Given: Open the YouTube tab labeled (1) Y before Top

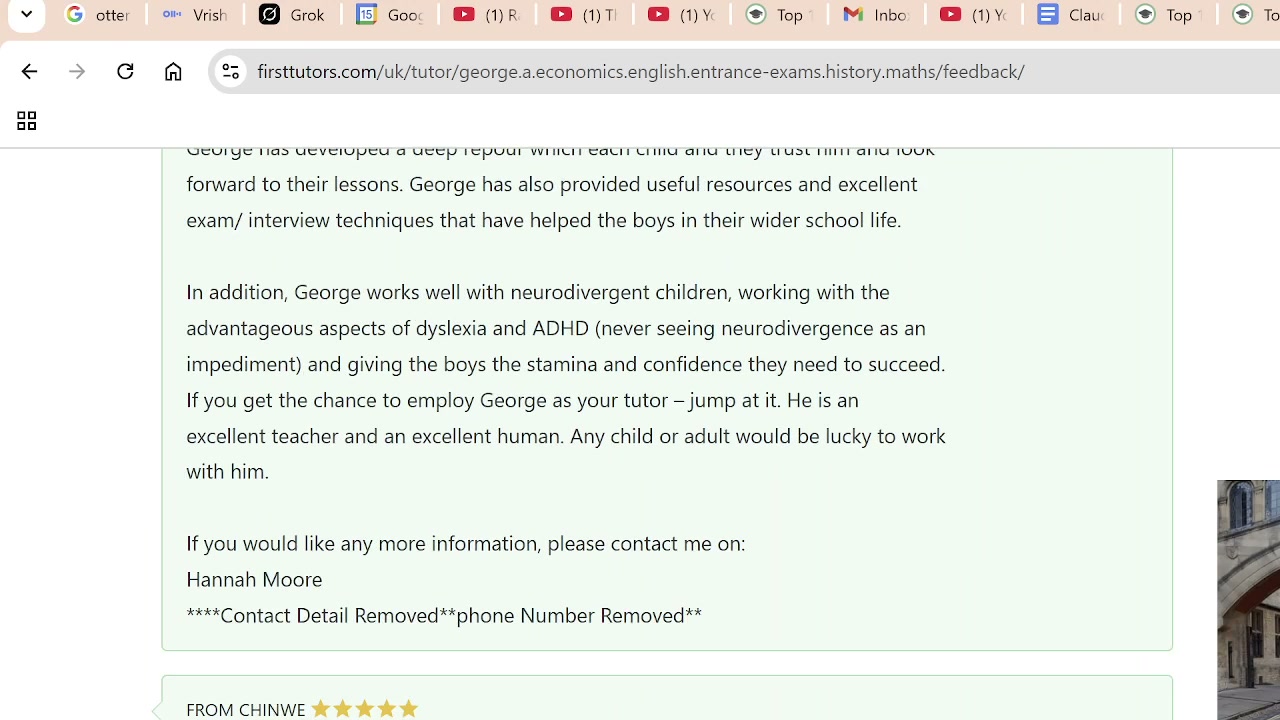Looking at the screenshot, I should point(681,15).
